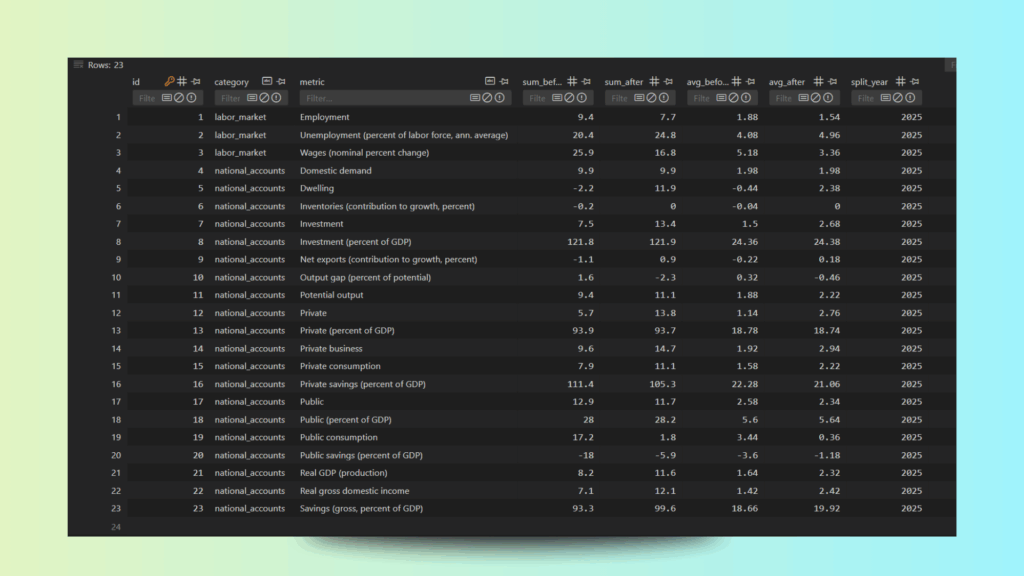Image resolution: width=1024 pixels, height=576 pixels.
Task: Pin the split_year column
Action: pos(915,82)
